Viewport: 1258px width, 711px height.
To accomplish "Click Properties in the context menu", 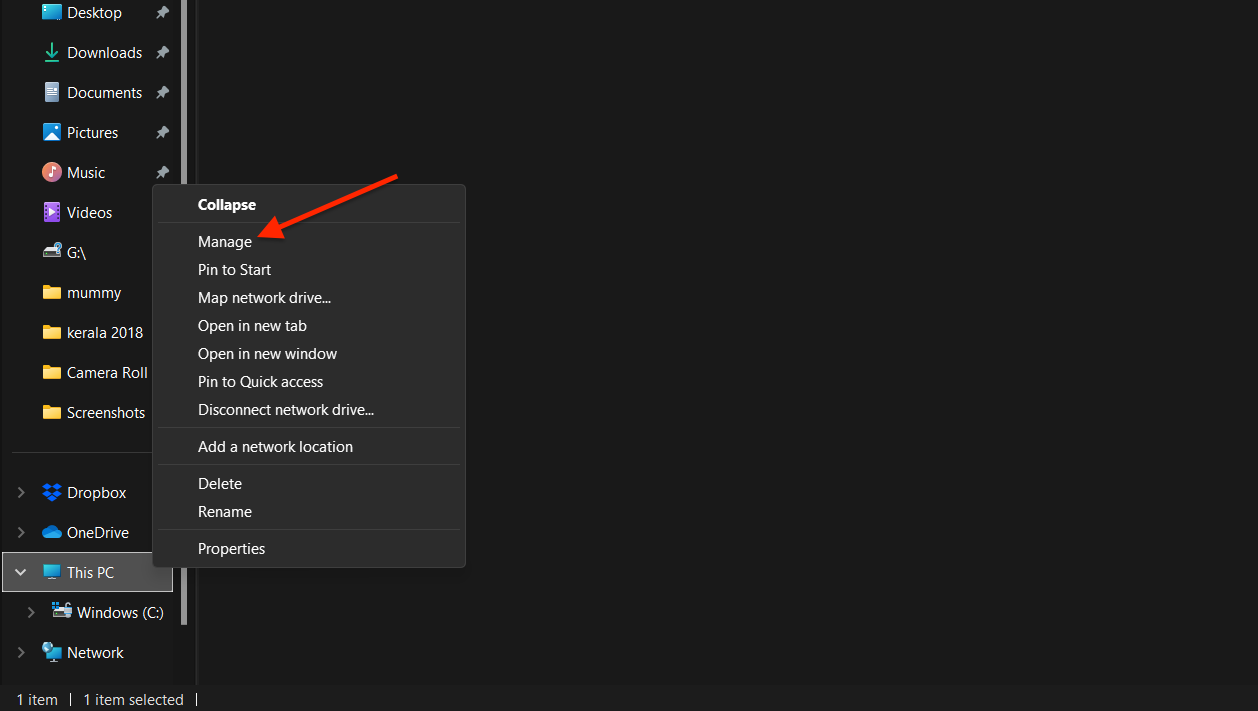I will pyautogui.click(x=231, y=549).
